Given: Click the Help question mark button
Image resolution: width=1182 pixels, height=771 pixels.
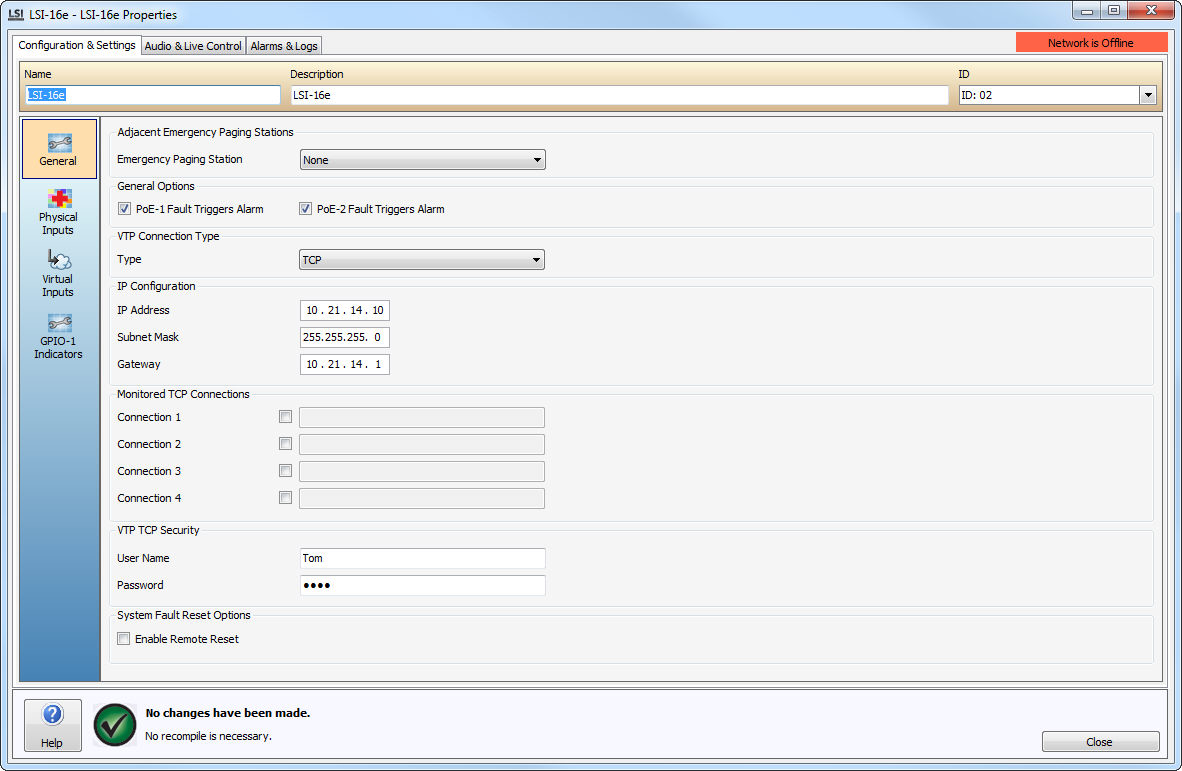Looking at the screenshot, I should [x=52, y=724].
